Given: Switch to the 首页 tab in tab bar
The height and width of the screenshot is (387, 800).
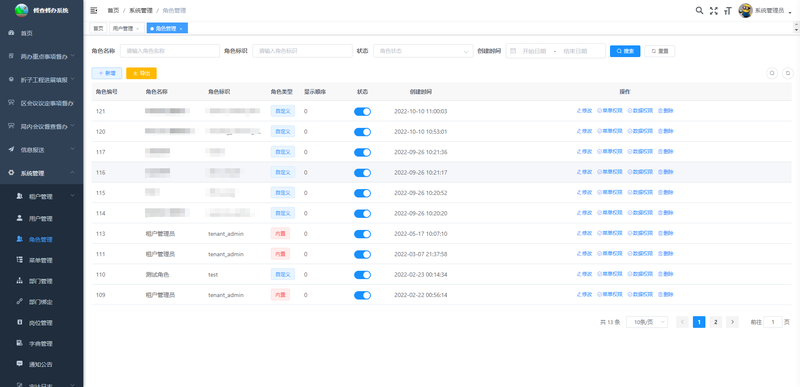Looking at the screenshot, I should [98, 29].
